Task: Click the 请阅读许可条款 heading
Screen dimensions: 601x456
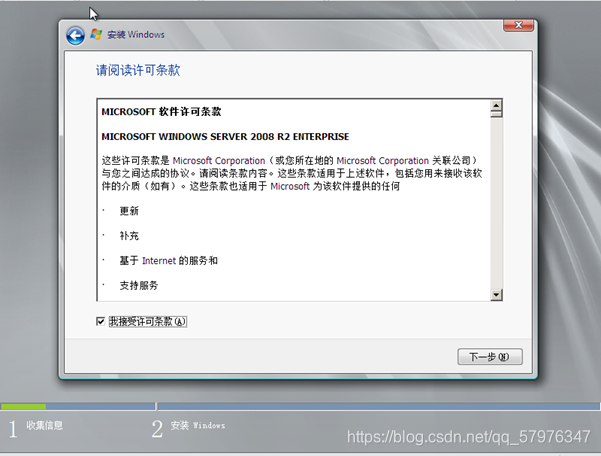Action: click(x=138, y=70)
